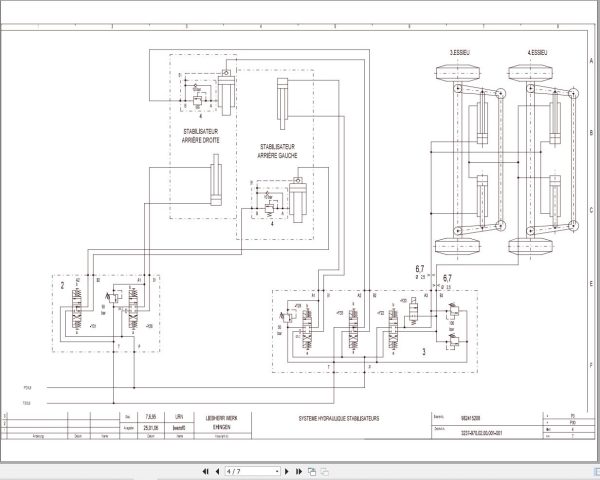Click the '4.ESSIEU' axle label
The width and height of the screenshot is (600, 480).
coord(537,52)
